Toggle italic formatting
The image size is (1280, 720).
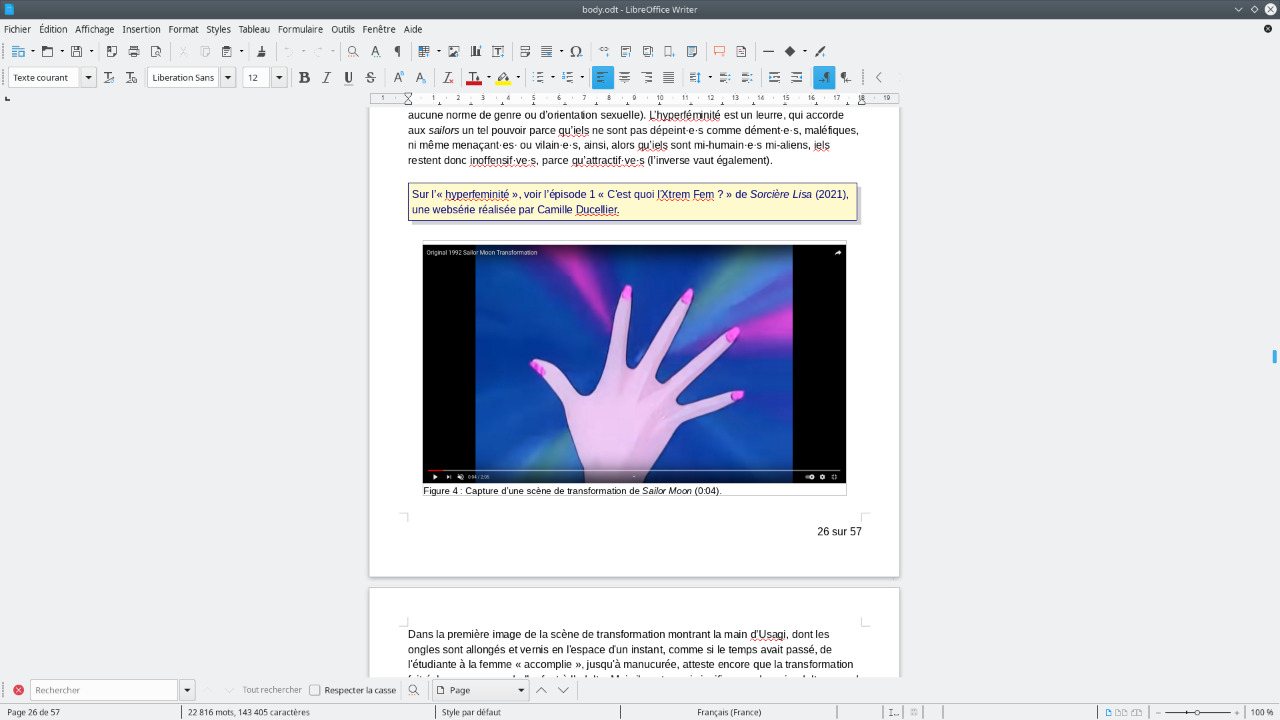tap(326, 77)
